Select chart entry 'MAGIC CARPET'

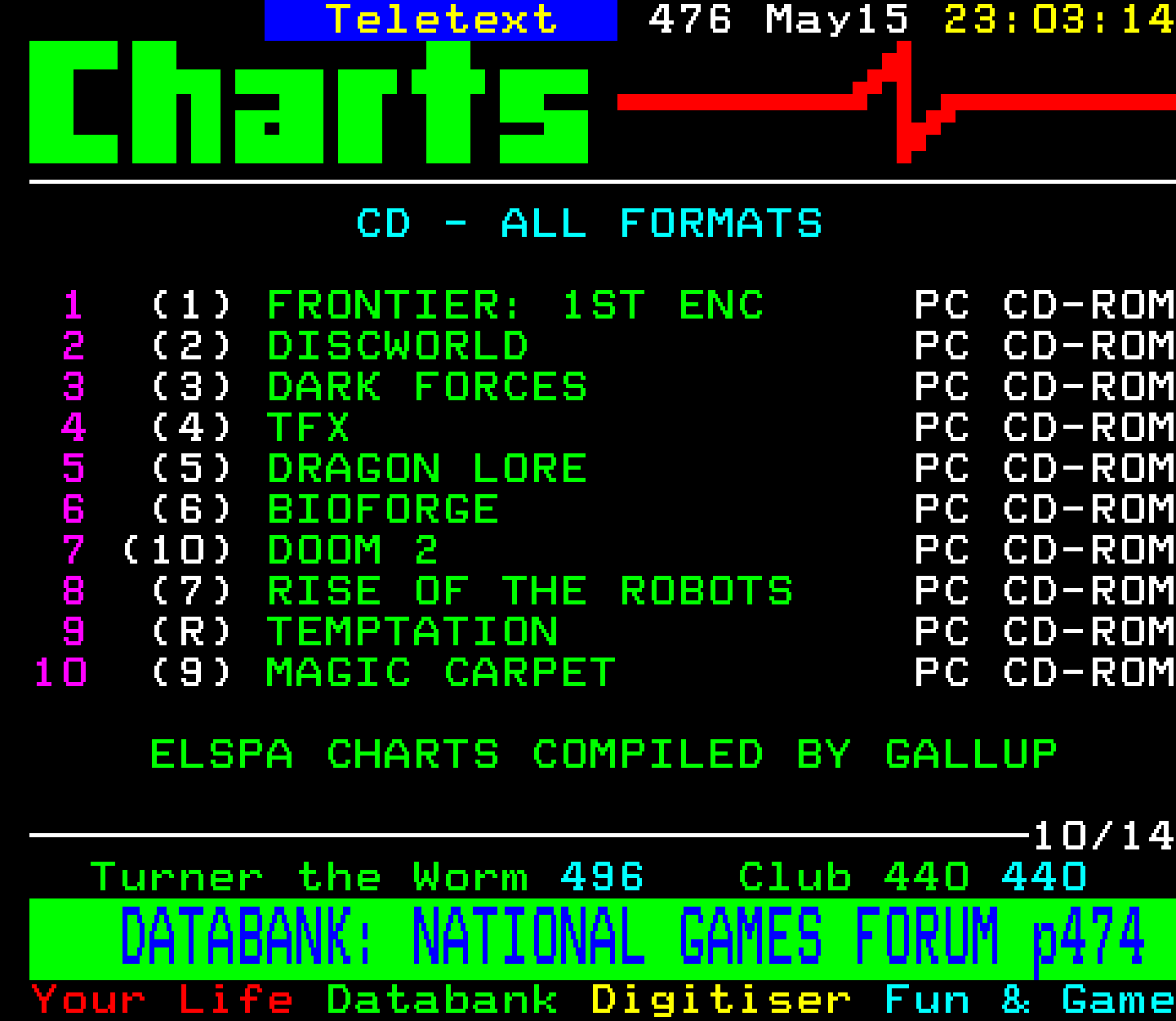coord(441,673)
